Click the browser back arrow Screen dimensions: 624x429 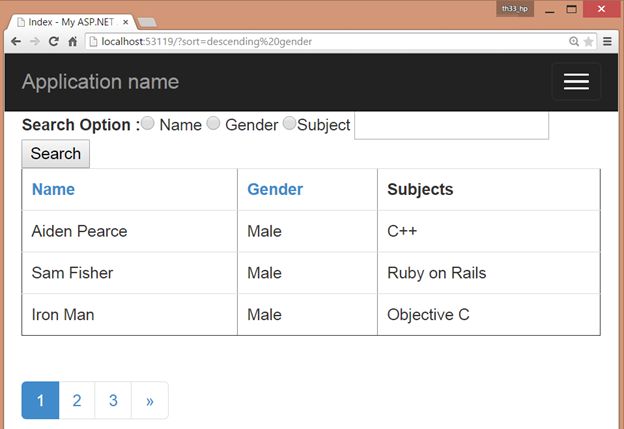pyautogui.click(x=16, y=41)
